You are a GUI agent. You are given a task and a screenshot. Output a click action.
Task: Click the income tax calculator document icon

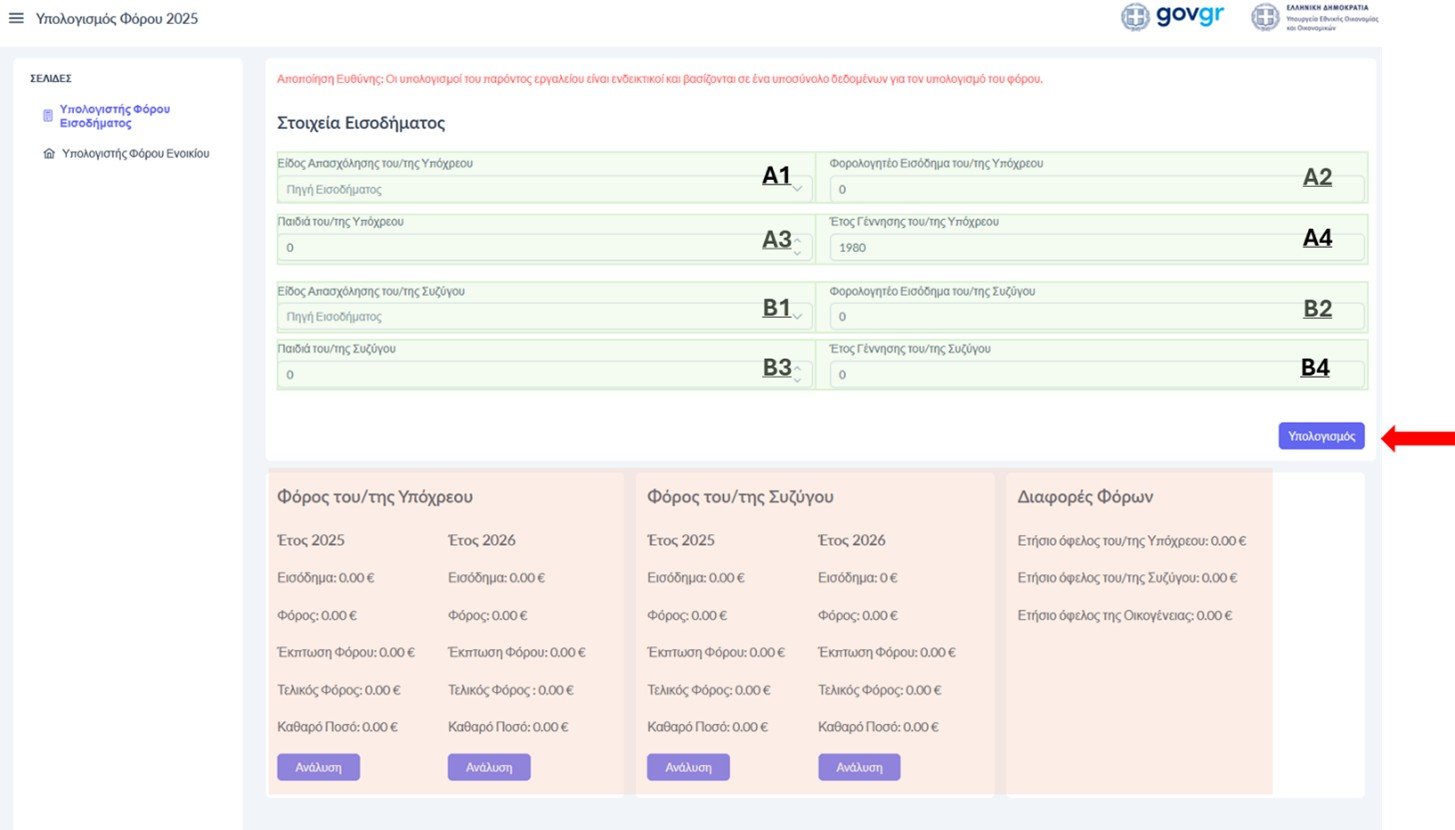pos(47,116)
